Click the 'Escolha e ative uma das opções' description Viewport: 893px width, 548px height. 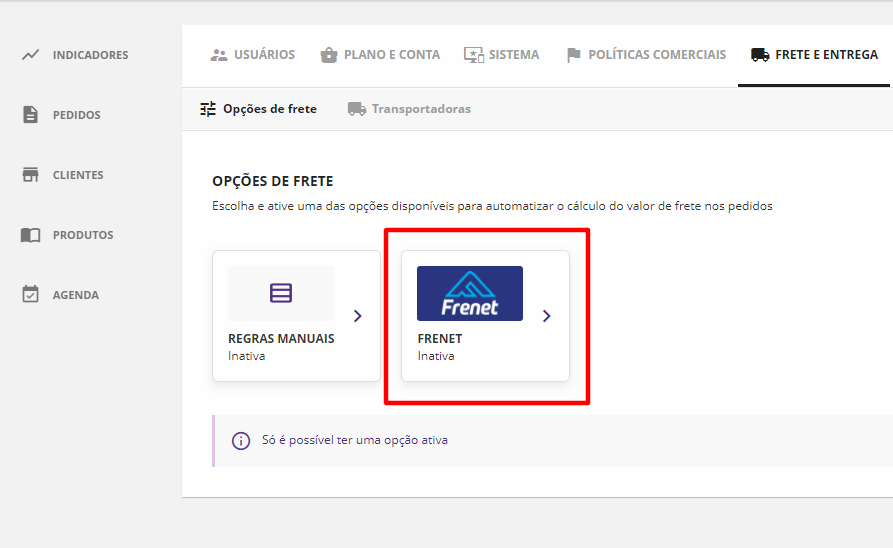(x=492, y=206)
